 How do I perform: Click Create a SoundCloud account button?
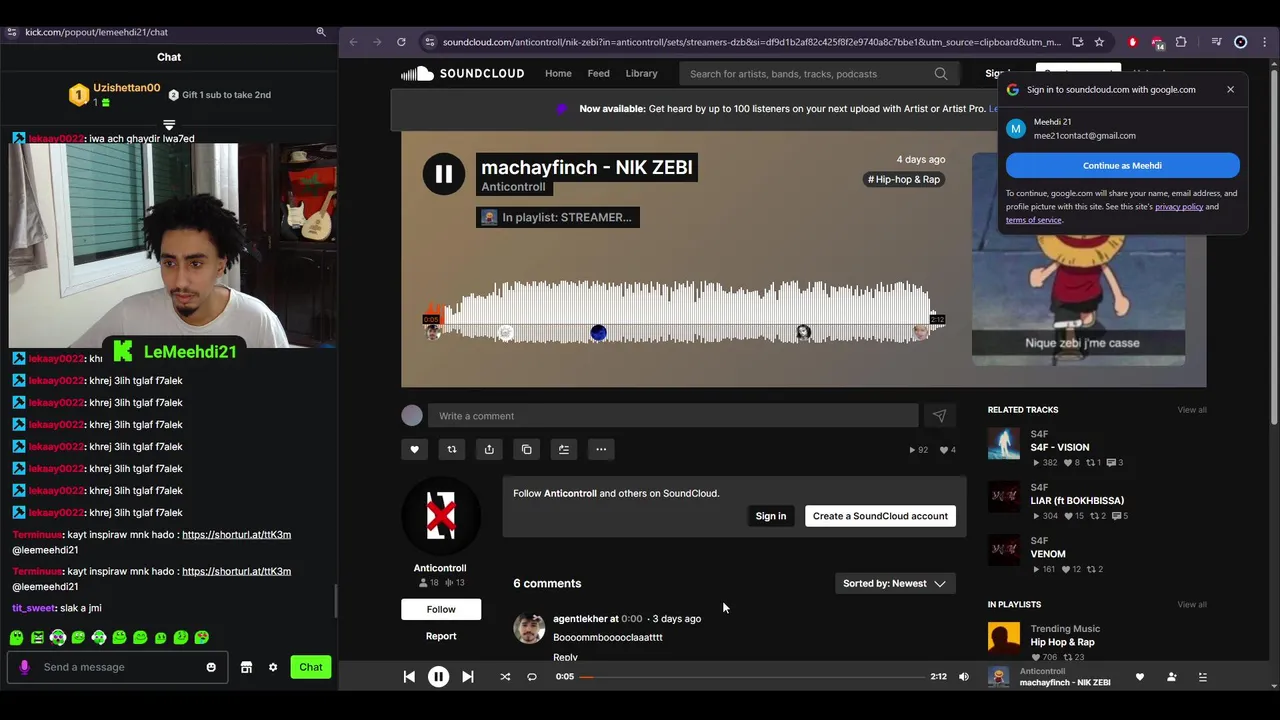pos(880,516)
